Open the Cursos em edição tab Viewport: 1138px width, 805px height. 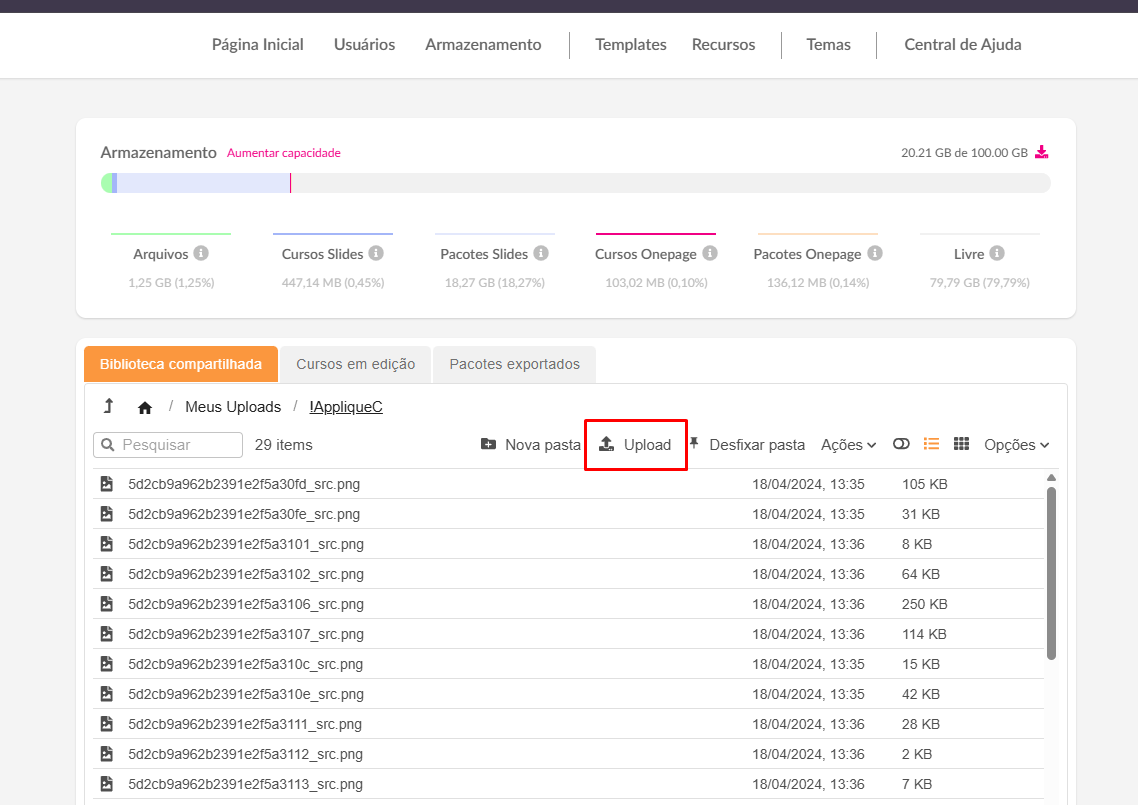355,364
